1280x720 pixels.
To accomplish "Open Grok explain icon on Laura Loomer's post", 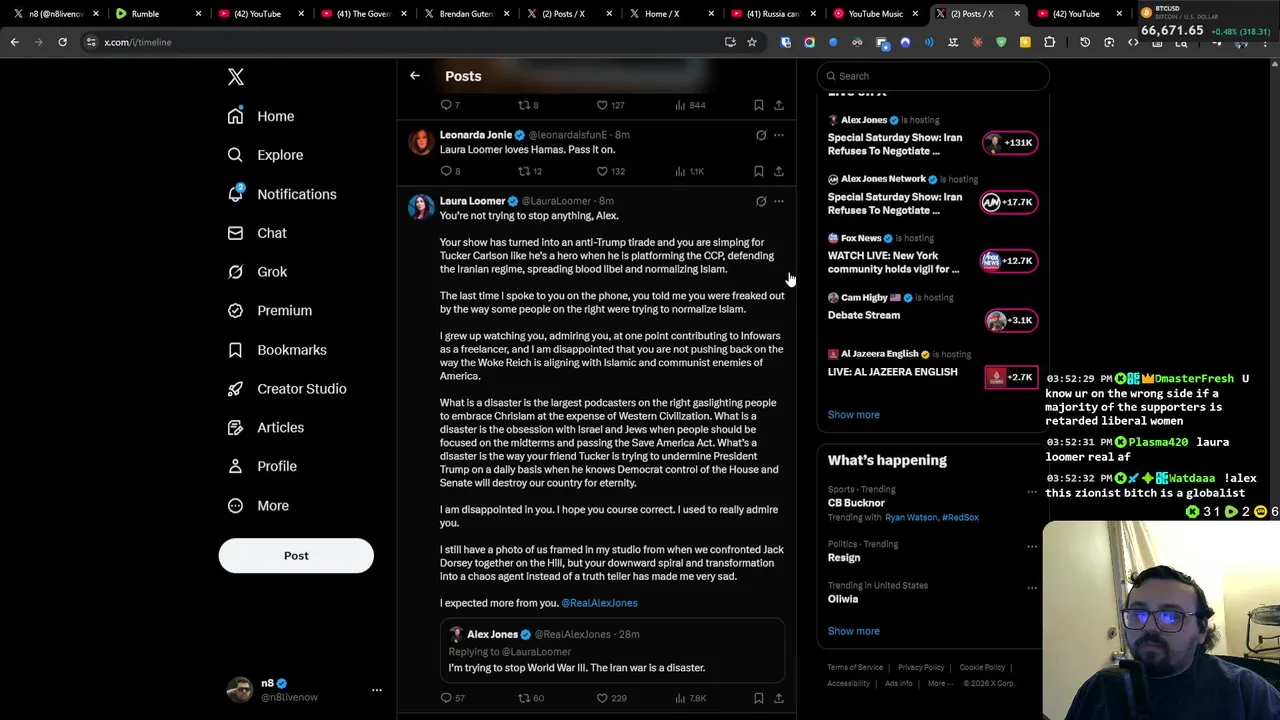I will pyautogui.click(x=761, y=201).
